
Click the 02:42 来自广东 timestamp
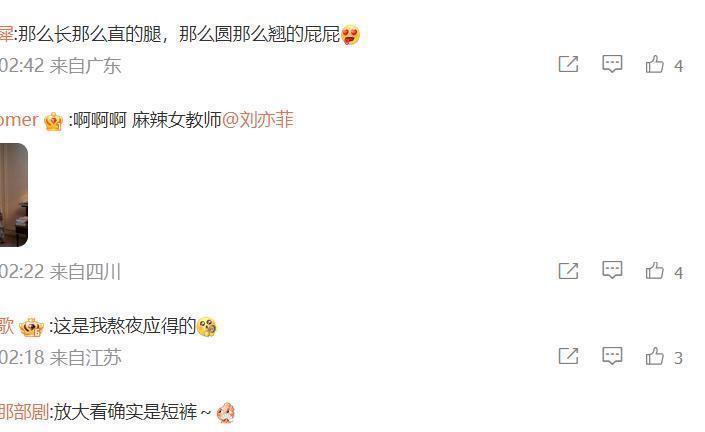coord(60,66)
